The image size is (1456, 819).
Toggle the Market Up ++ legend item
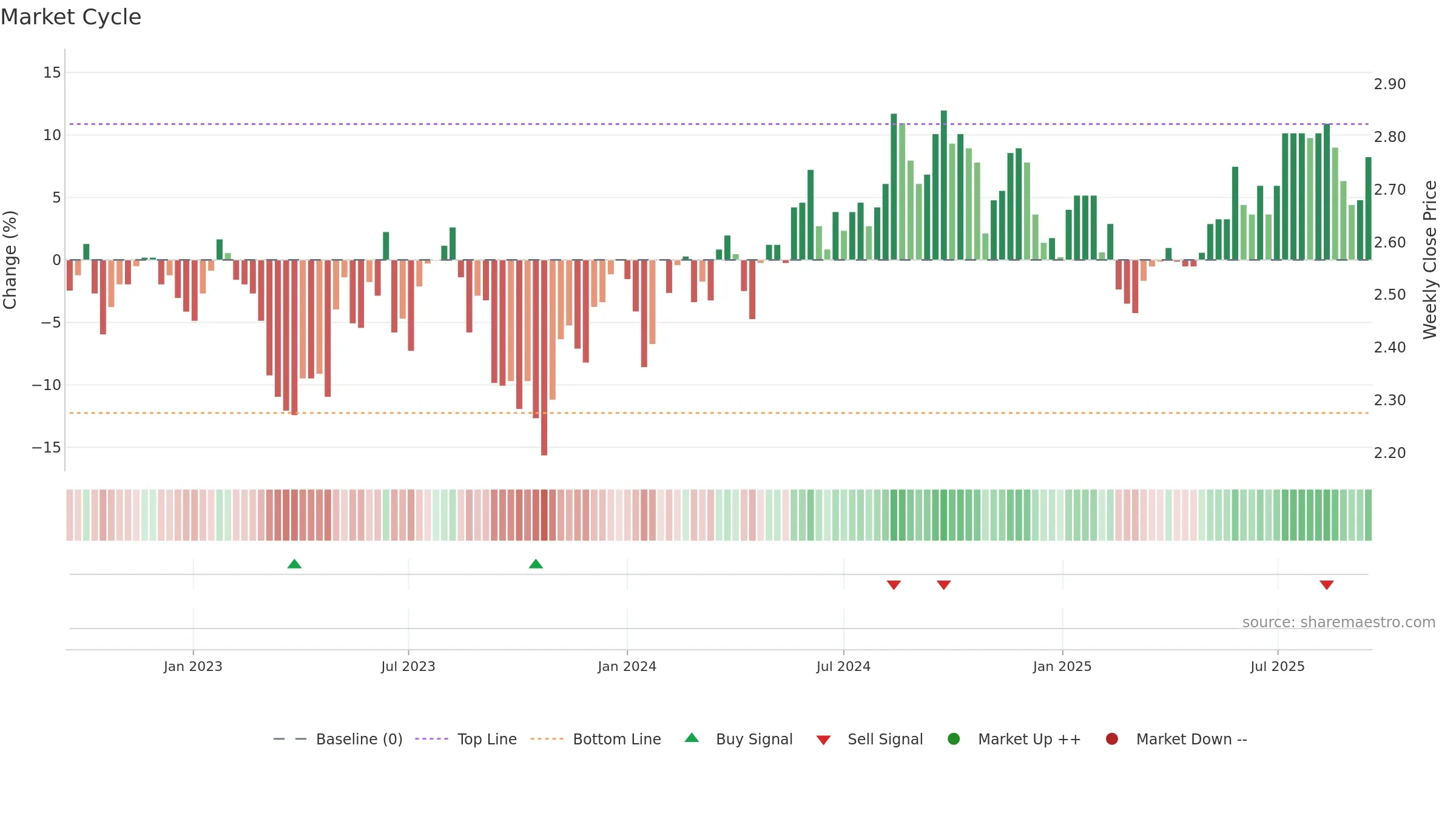1014,739
